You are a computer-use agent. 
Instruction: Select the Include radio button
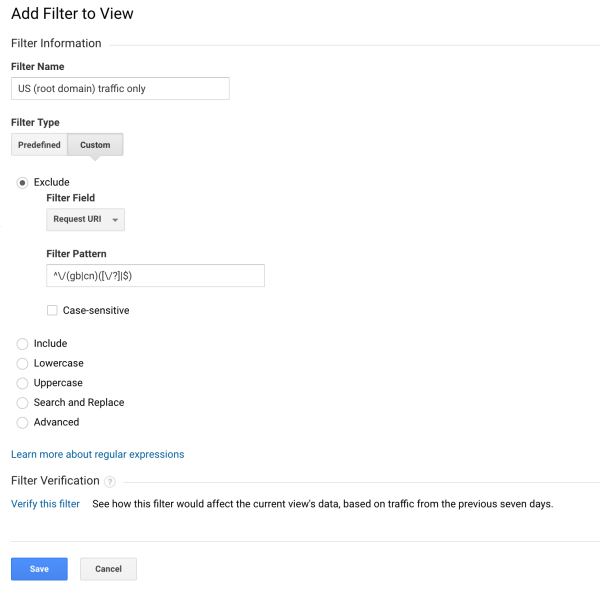(22, 344)
